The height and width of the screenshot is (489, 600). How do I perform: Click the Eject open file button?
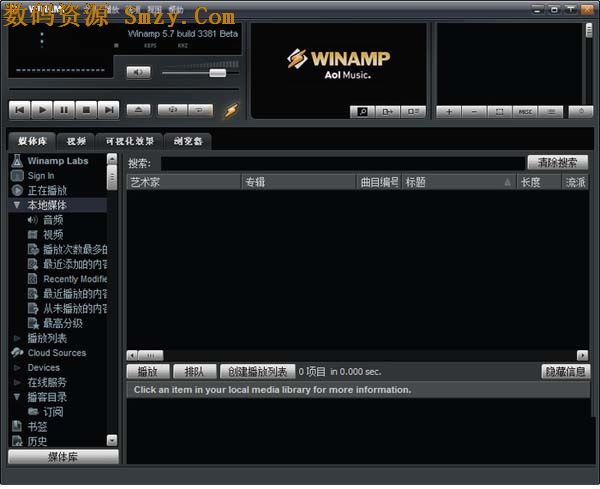click(x=139, y=110)
